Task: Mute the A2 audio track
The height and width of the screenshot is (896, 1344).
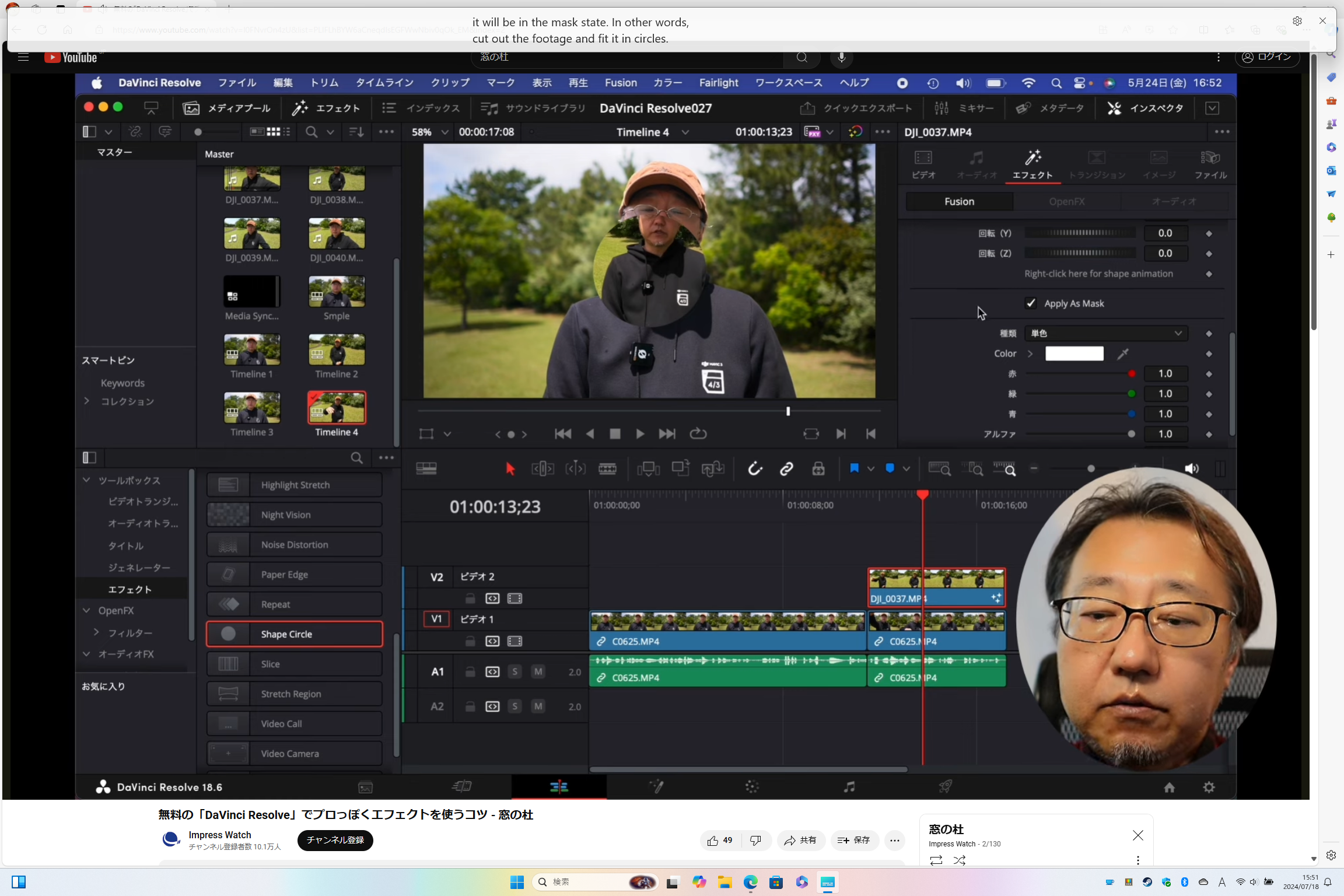Action: [537, 706]
